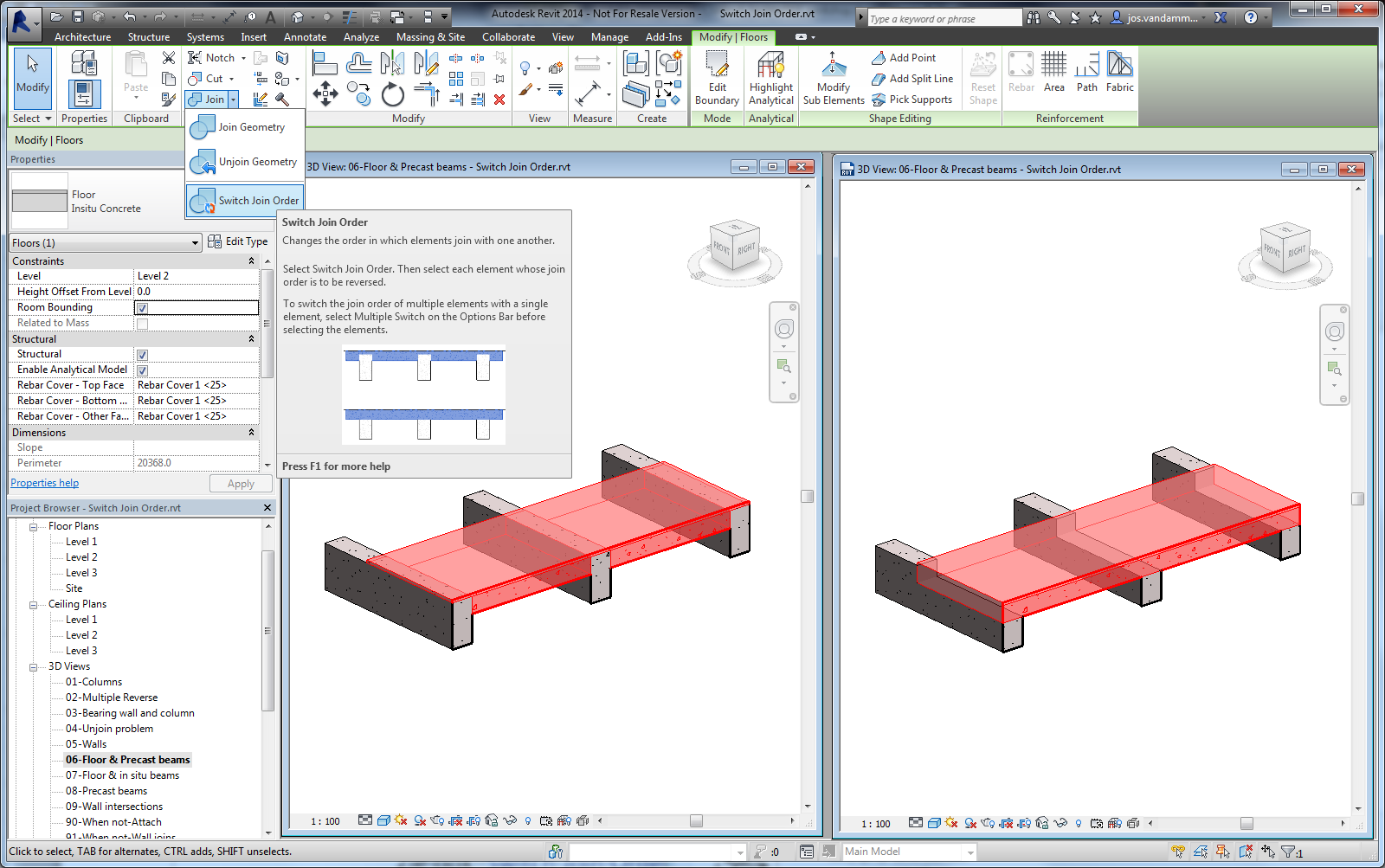Click the Properties help link

44,483
